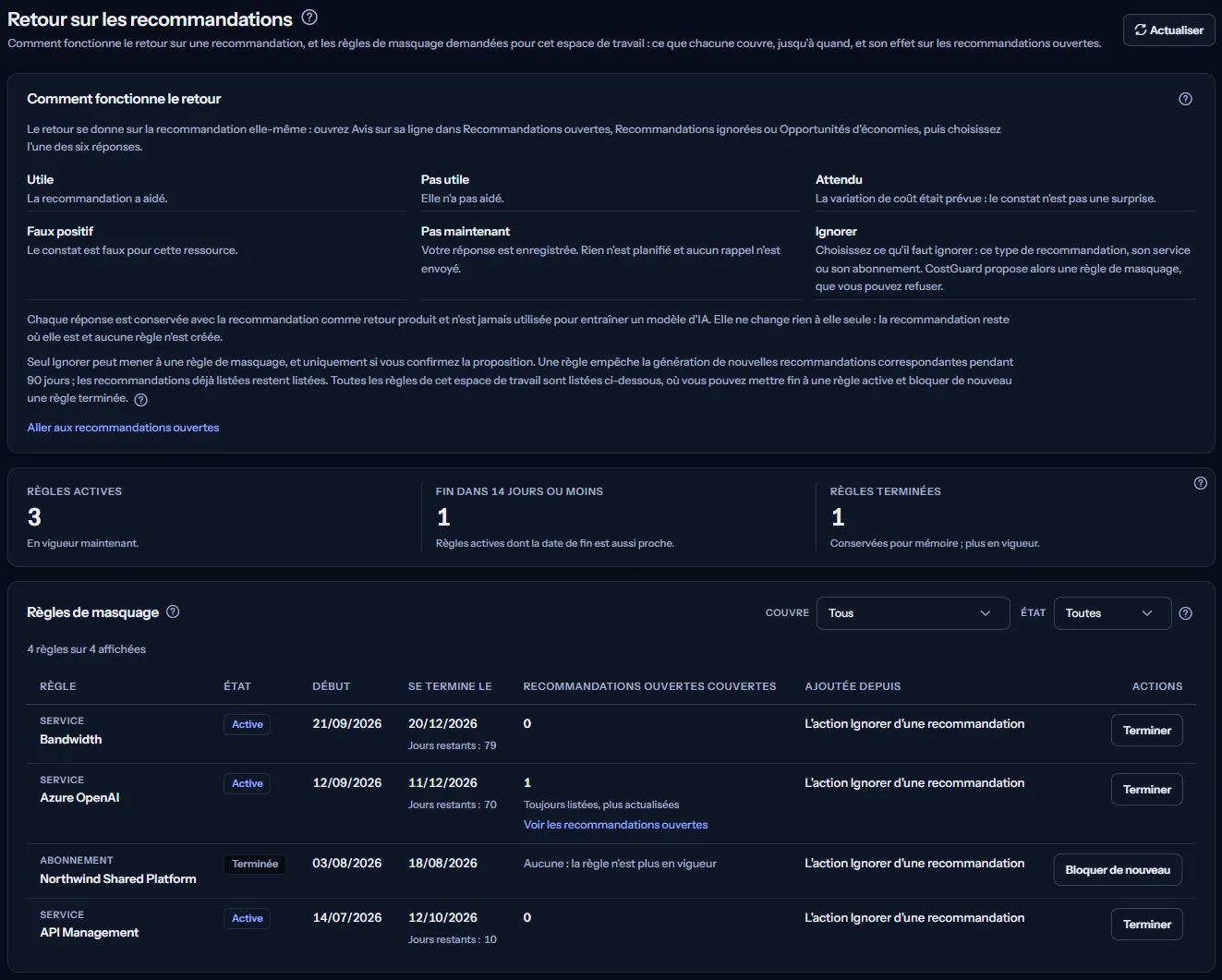1222x980 pixels.
Task: End the API Management rule with Terminer
Action: [x=1146, y=925]
